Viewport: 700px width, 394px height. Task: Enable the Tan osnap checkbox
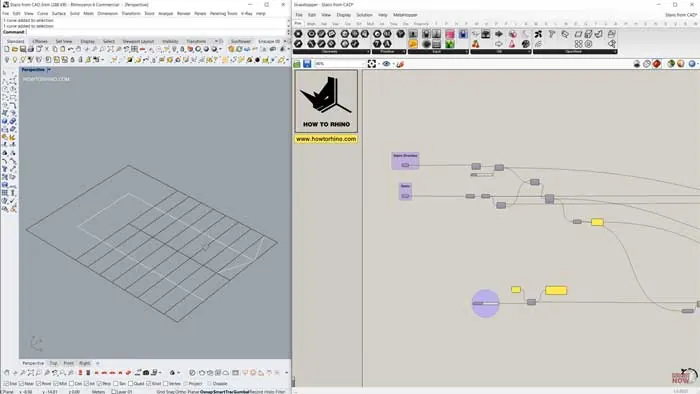[x=116, y=384]
